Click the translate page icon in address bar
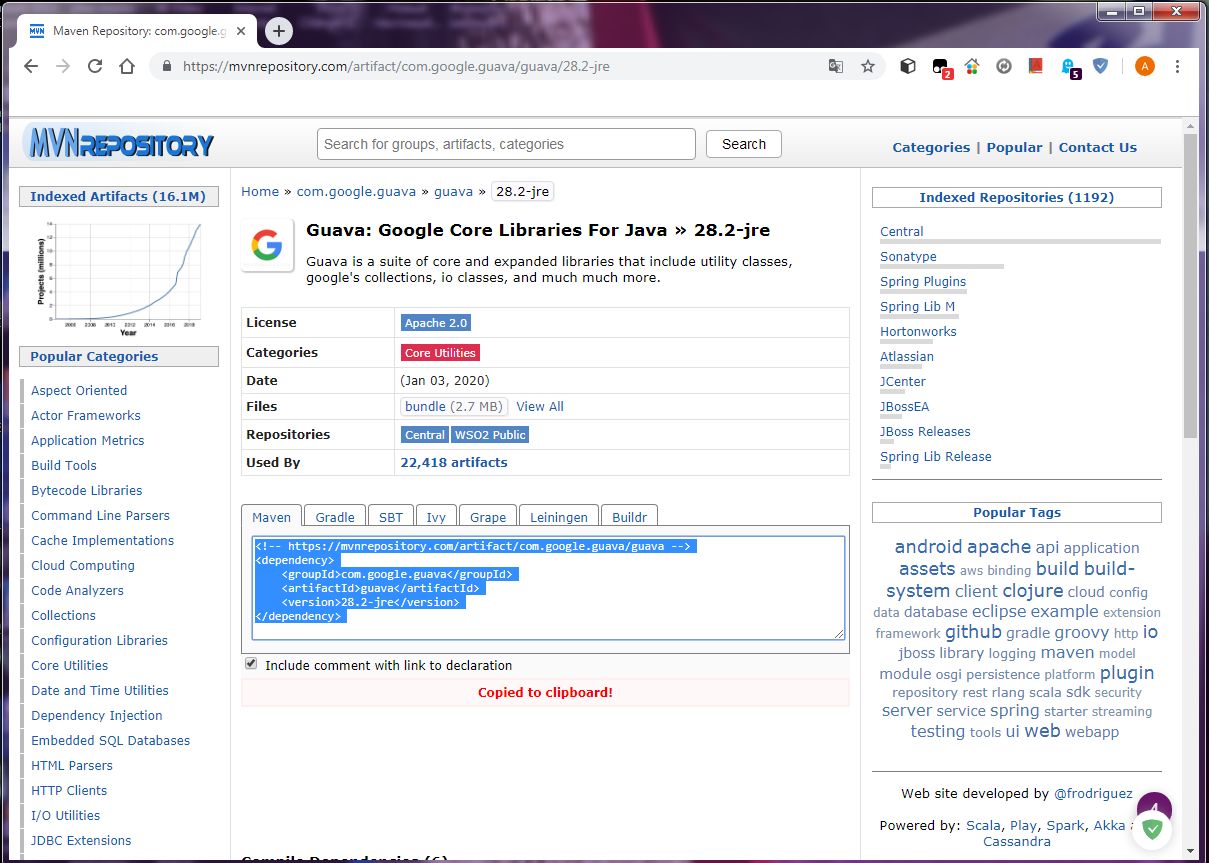Screen dimensions: 1209x863 (x=835, y=66)
